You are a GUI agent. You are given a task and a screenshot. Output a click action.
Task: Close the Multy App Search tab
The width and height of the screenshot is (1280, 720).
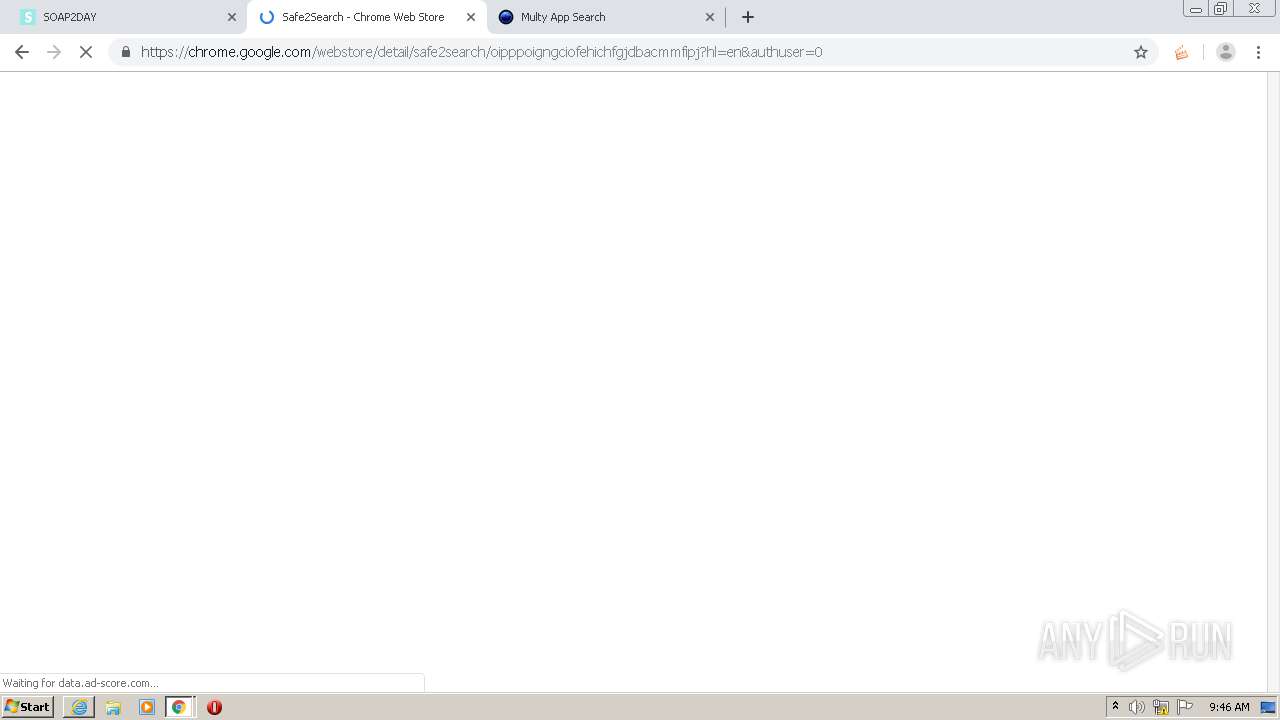pos(710,17)
